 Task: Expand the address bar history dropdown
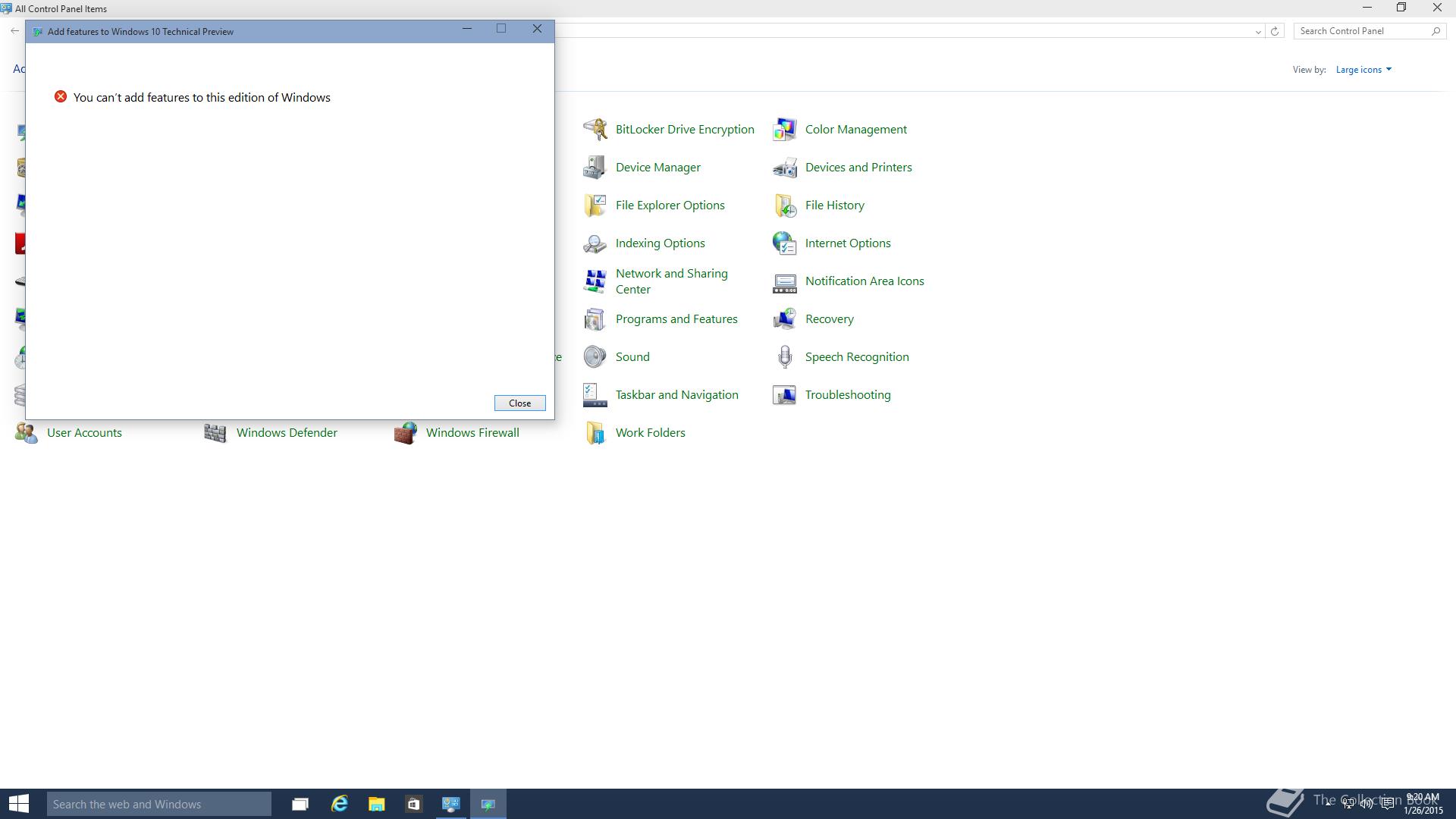[1258, 31]
